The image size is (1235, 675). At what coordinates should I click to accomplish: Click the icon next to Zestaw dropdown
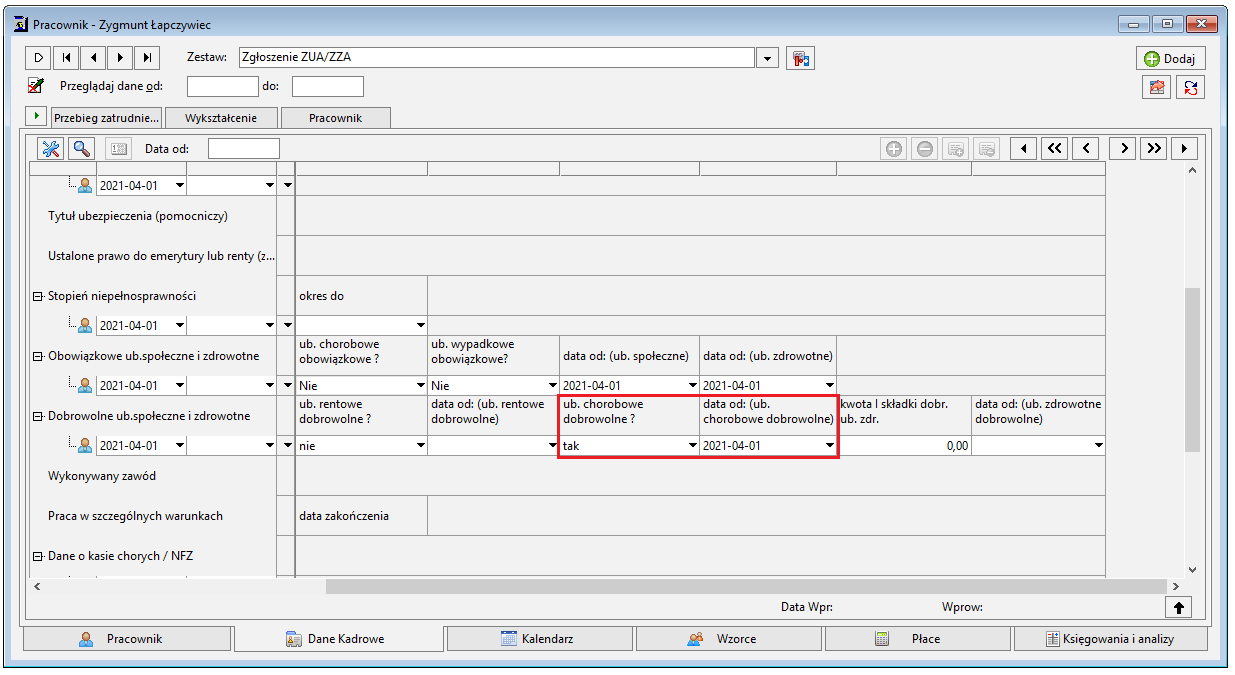[800, 58]
